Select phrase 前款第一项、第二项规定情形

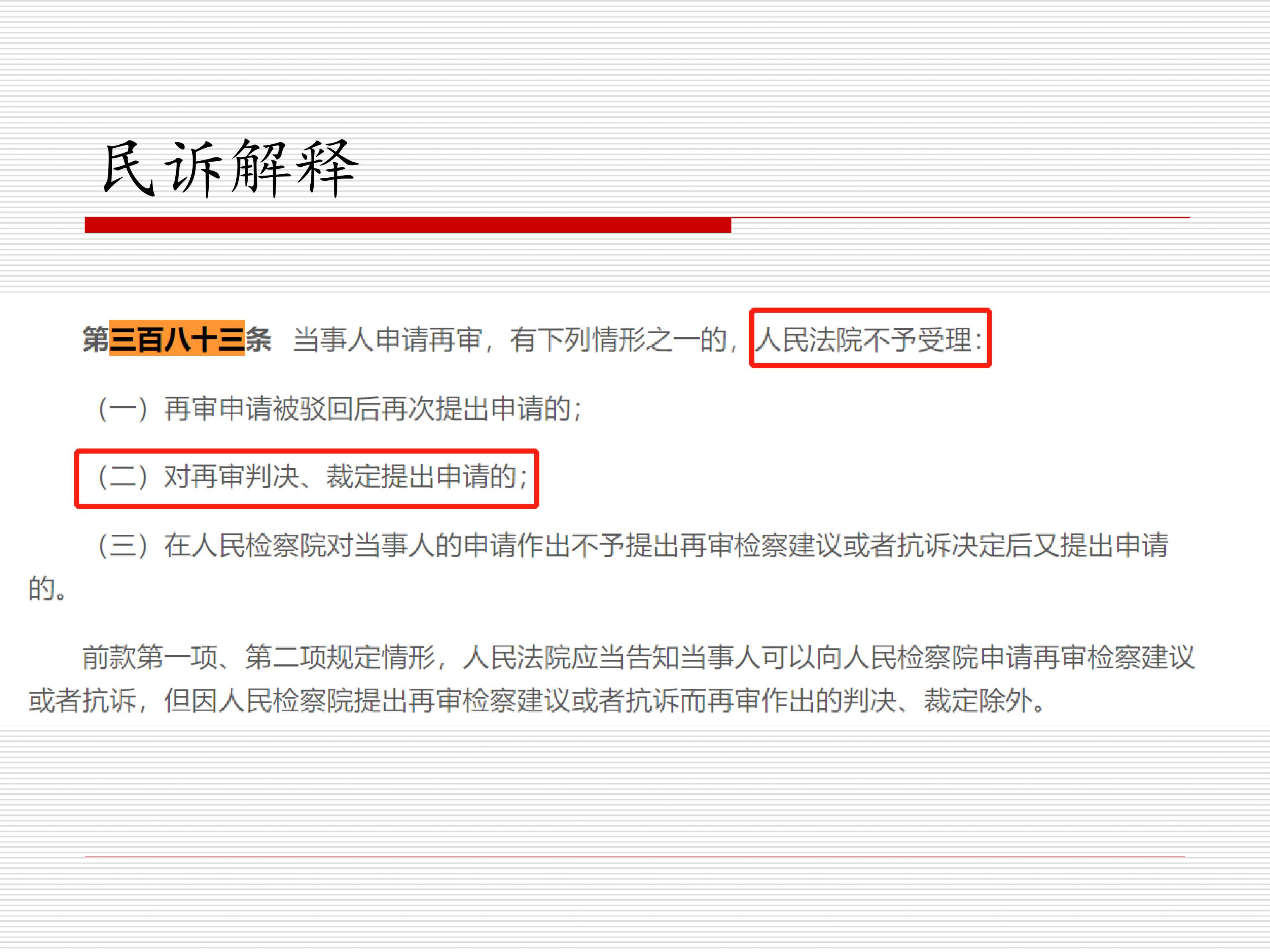coord(258,657)
